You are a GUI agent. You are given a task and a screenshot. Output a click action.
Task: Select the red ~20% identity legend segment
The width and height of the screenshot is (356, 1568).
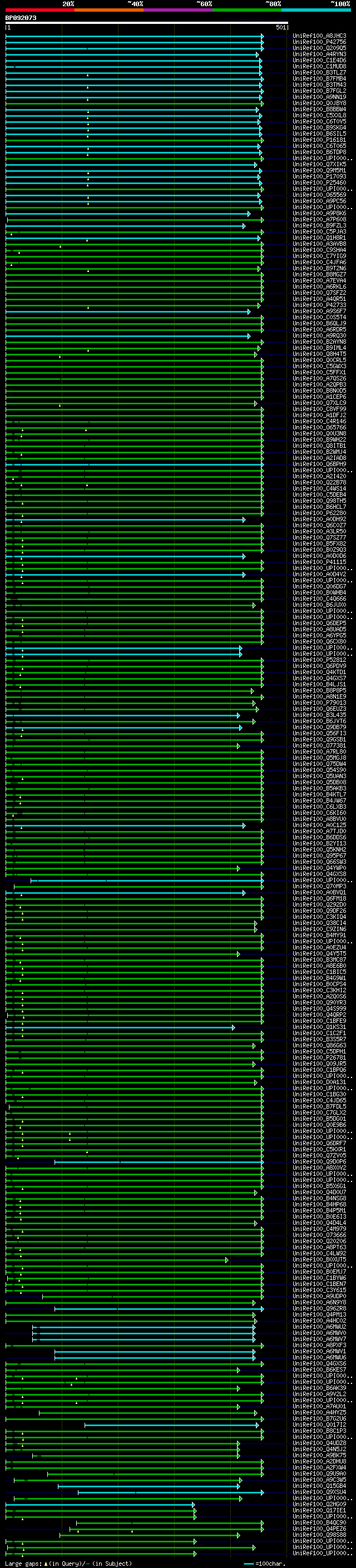(x=39, y=10)
